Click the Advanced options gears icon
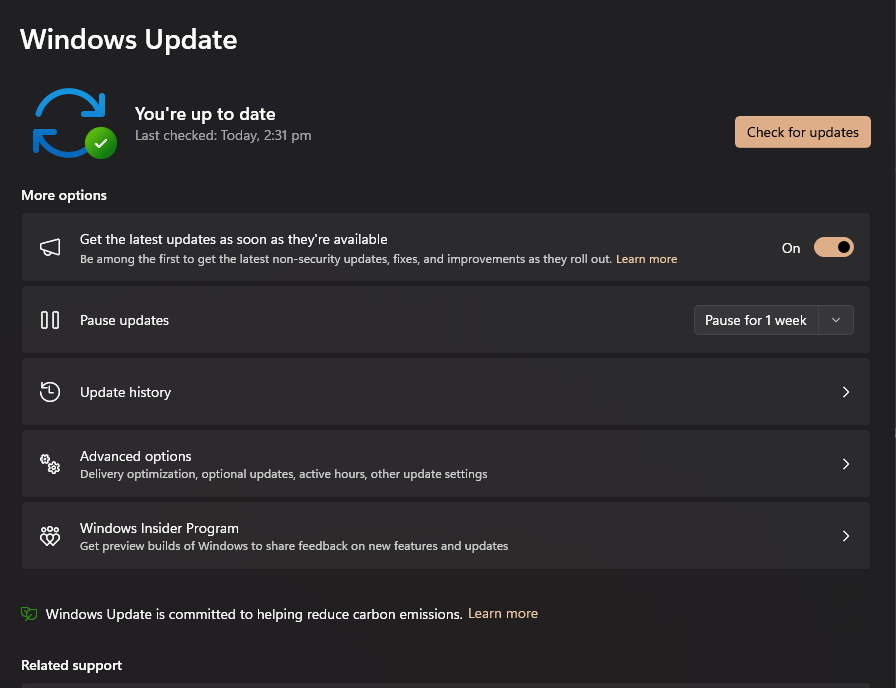The image size is (896, 688). (50, 464)
